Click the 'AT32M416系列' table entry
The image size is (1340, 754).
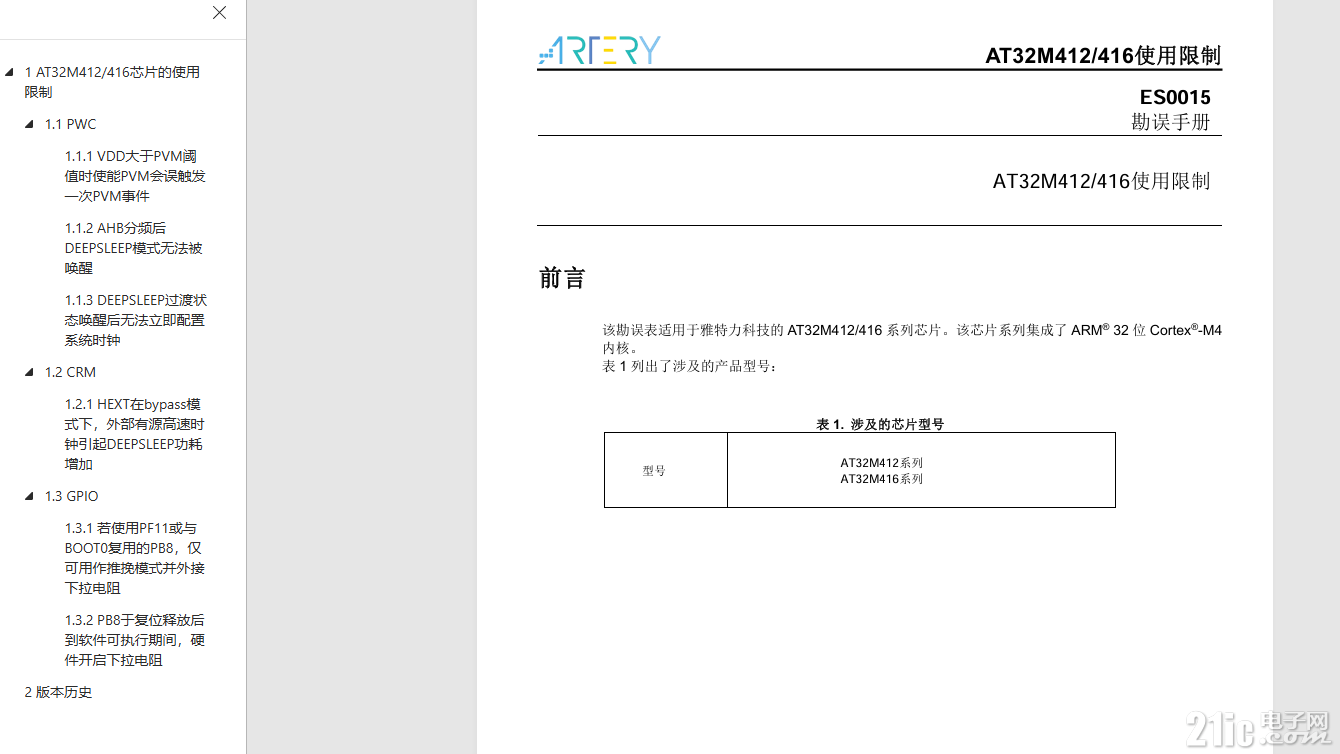pyautogui.click(x=881, y=479)
